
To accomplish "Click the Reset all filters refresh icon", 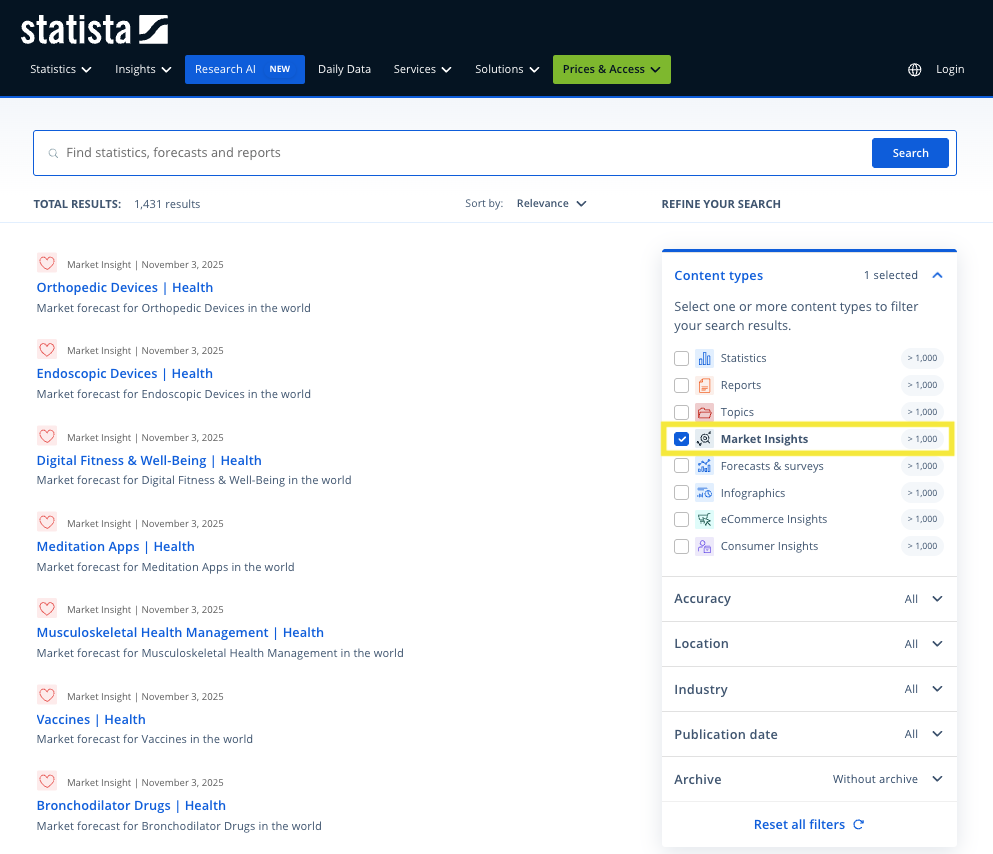I will (858, 825).
